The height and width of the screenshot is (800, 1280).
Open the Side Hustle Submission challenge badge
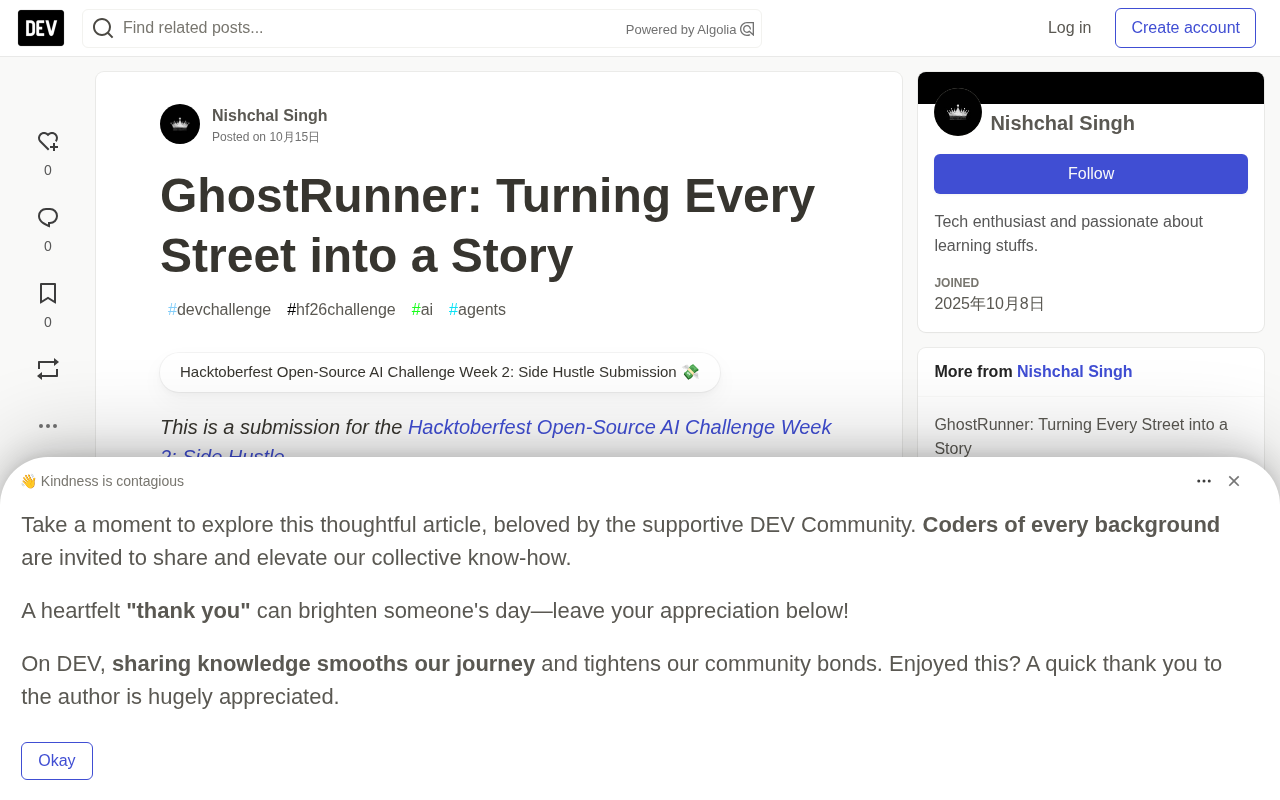click(440, 372)
